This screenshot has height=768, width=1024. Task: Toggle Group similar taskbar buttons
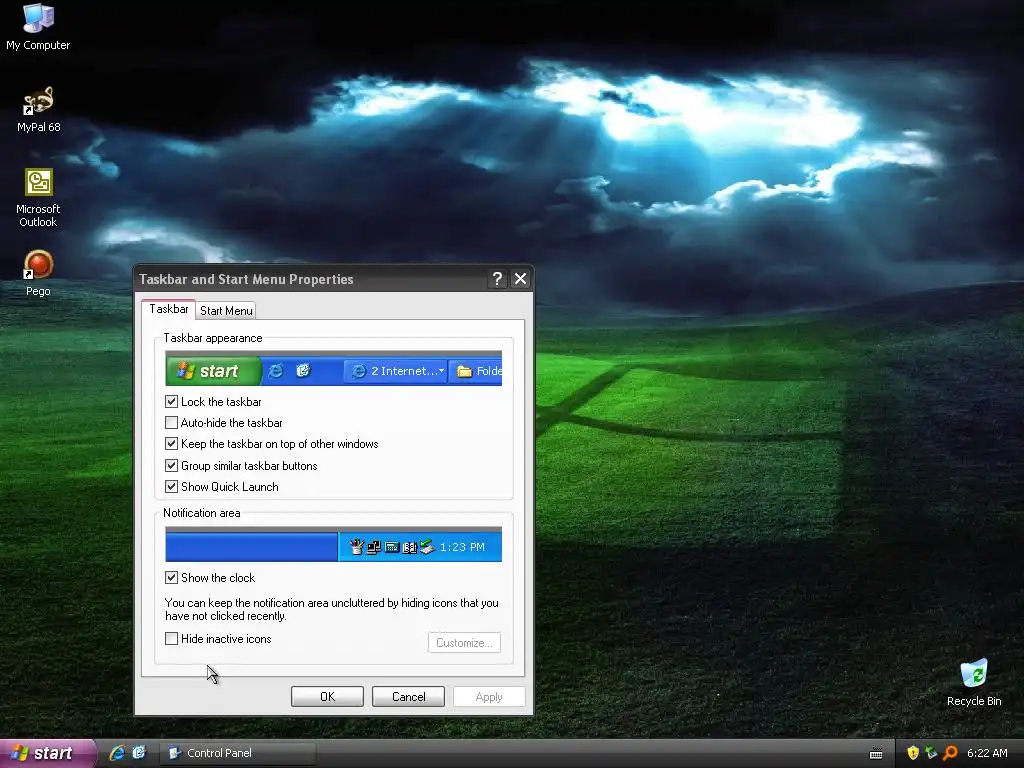click(171, 466)
